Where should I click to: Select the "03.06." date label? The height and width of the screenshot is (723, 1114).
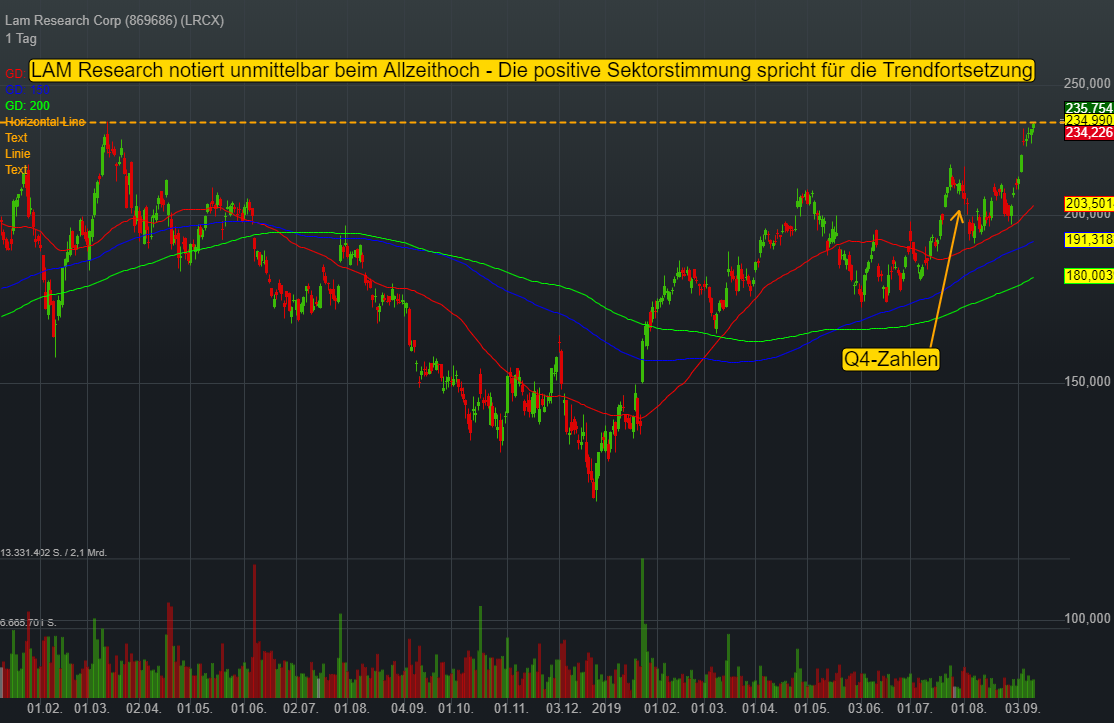point(865,709)
